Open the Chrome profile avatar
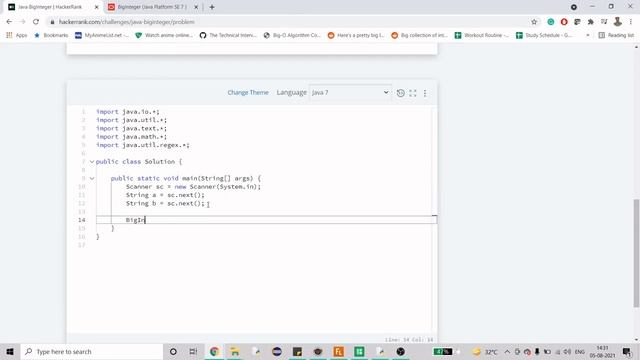 point(618,22)
